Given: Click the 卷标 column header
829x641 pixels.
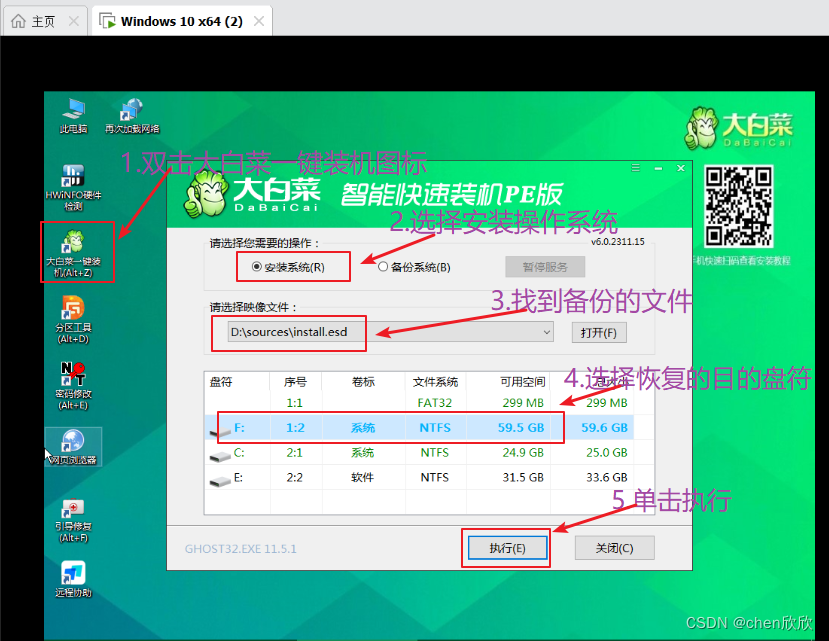Looking at the screenshot, I should pyautogui.click(x=363, y=382).
